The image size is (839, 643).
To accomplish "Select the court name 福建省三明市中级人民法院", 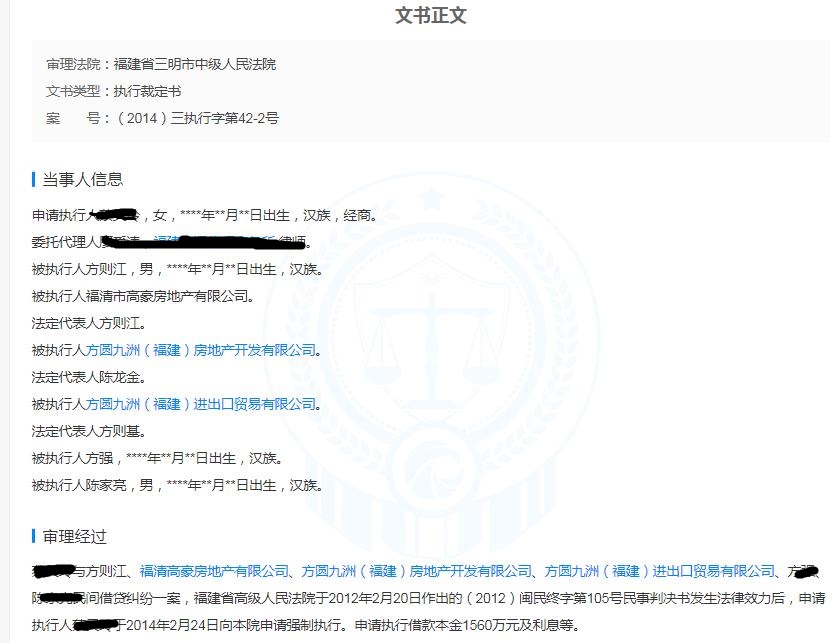I will [197, 63].
